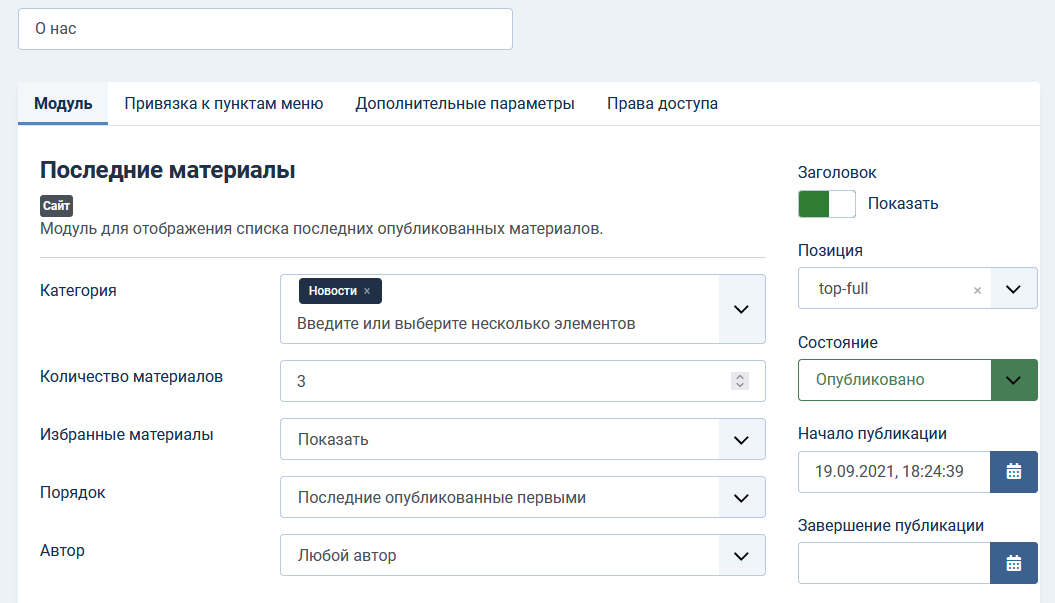Image resolution: width=1055 pixels, height=603 pixels.
Task: Toggle the Заголовок Показать switch
Action: [827, 204]
